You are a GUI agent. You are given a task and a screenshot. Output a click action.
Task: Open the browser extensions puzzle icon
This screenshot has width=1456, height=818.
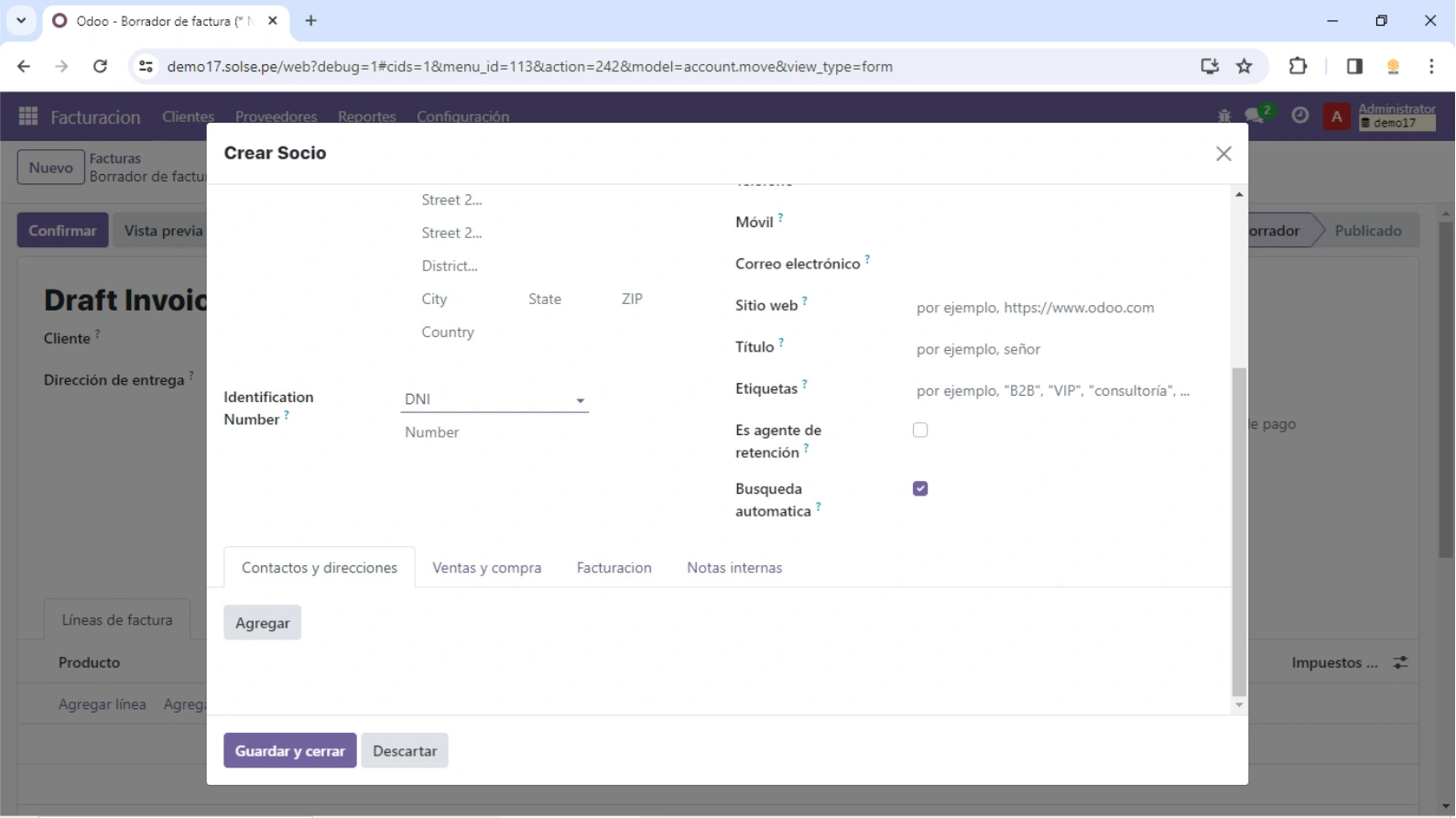click(x=1298, y=66)
